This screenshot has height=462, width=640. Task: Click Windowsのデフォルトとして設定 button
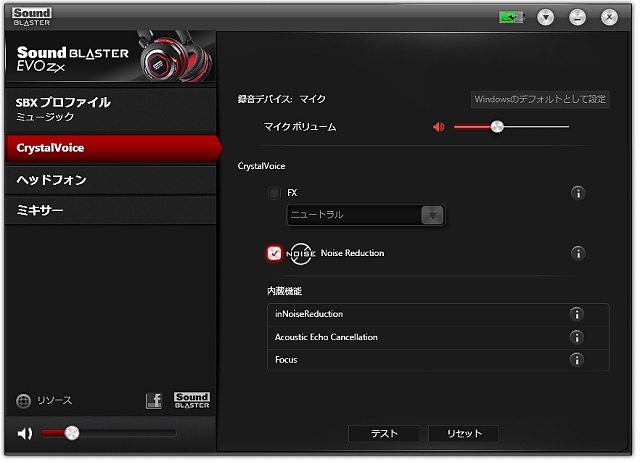[540, 99]
